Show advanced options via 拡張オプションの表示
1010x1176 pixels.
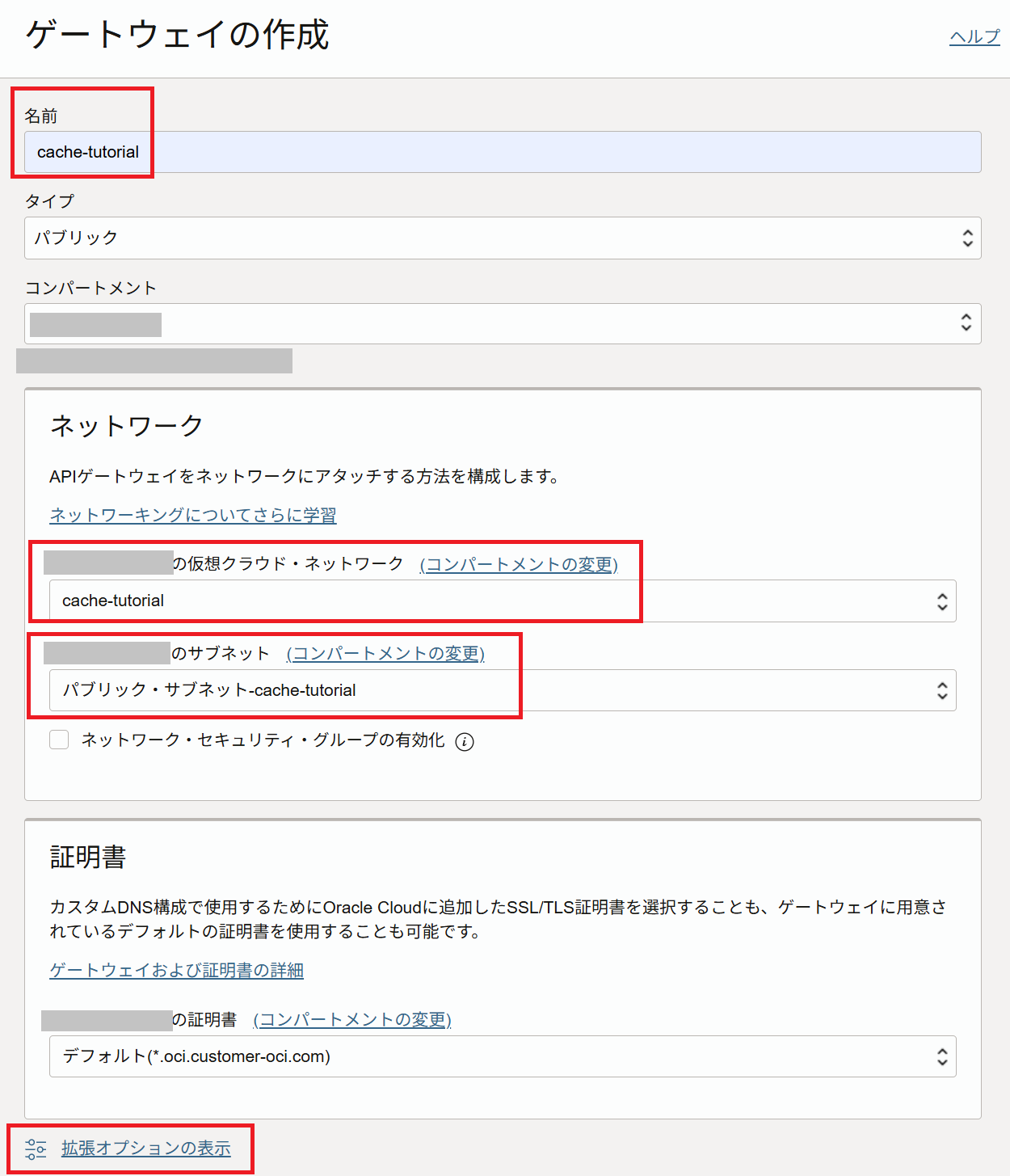(x=146, y=1149)
